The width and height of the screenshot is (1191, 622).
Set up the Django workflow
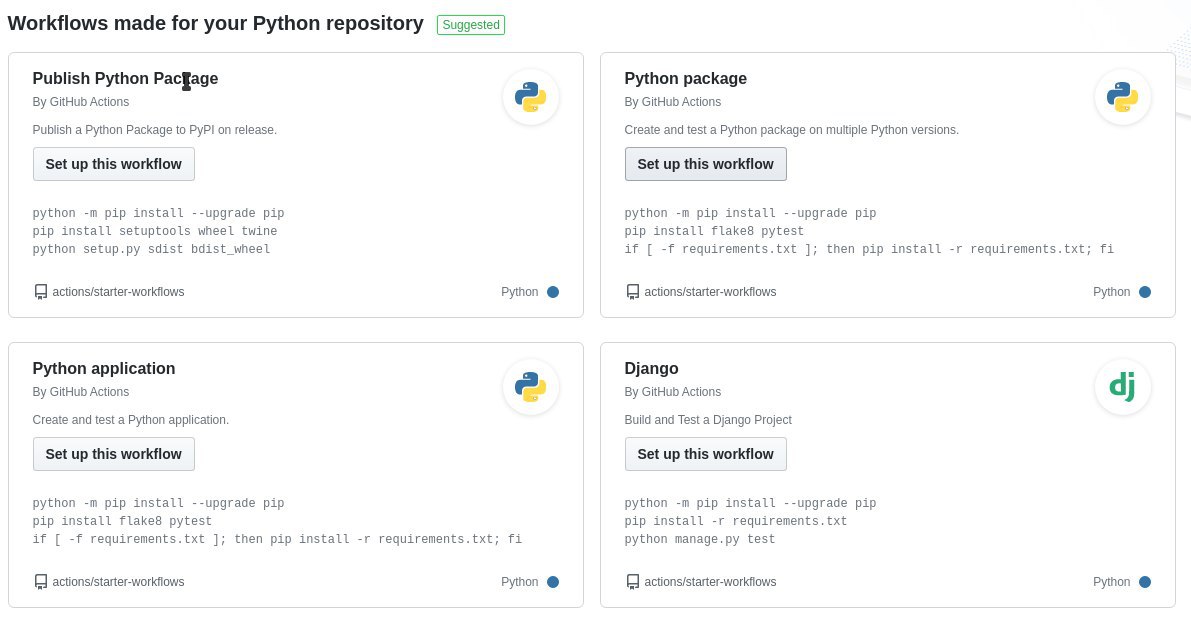click(x=706, y=454)
